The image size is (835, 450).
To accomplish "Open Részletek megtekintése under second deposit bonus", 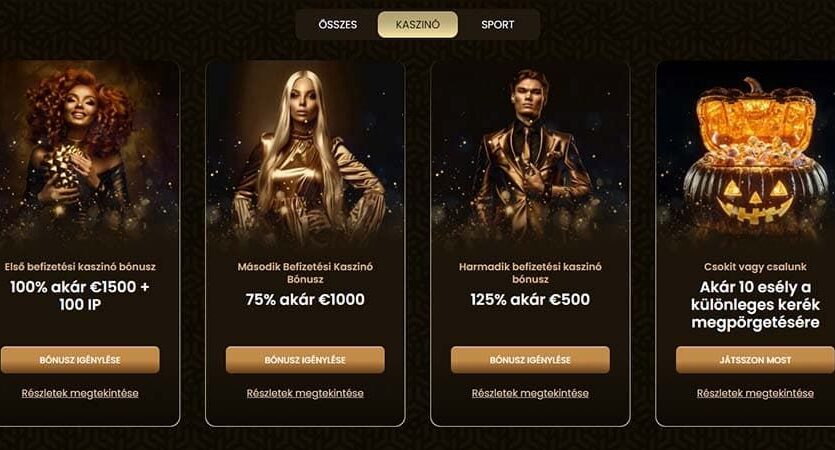I will (305, 393).
